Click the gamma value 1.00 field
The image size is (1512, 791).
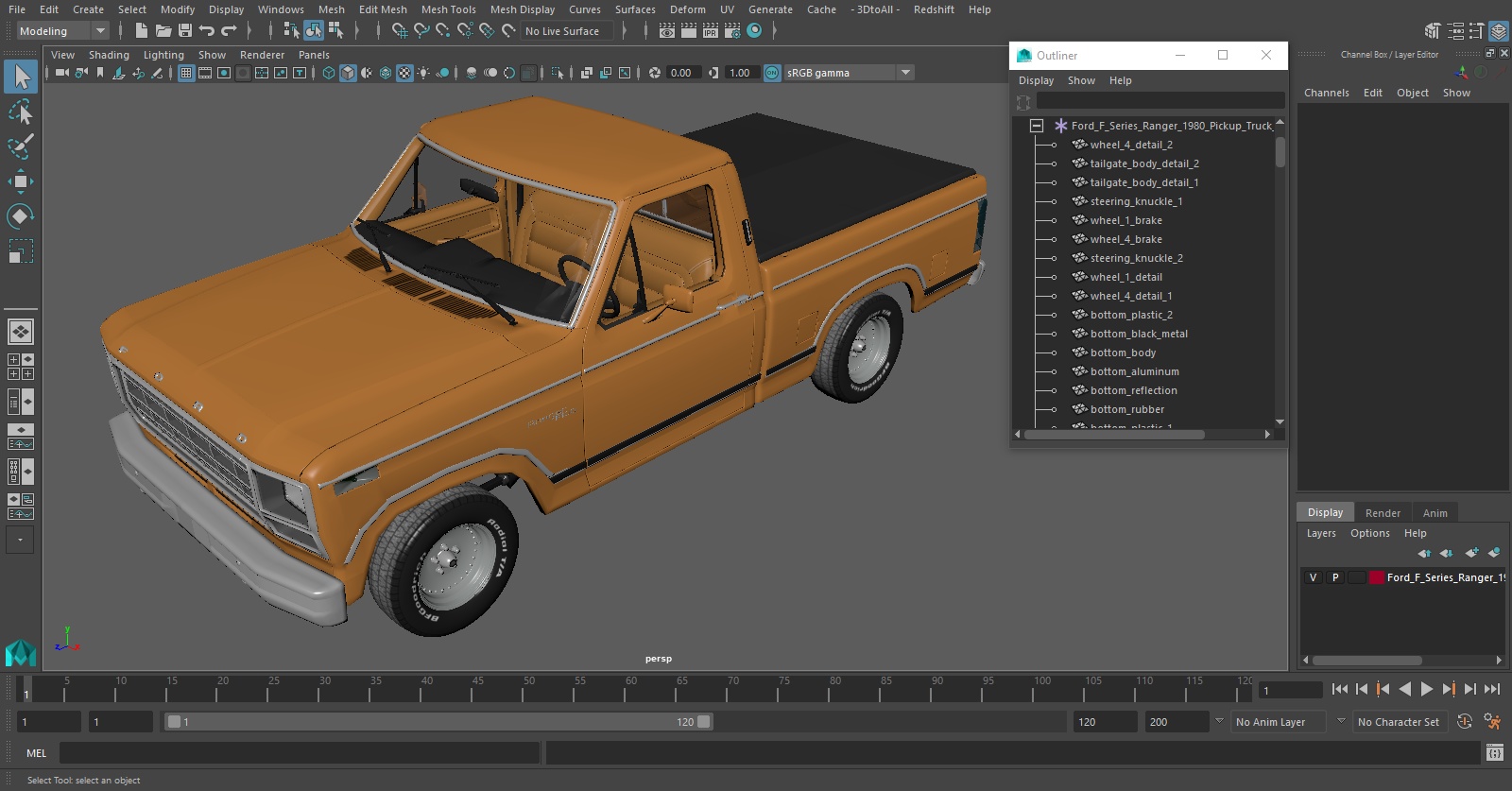click(x=741, y=73)
